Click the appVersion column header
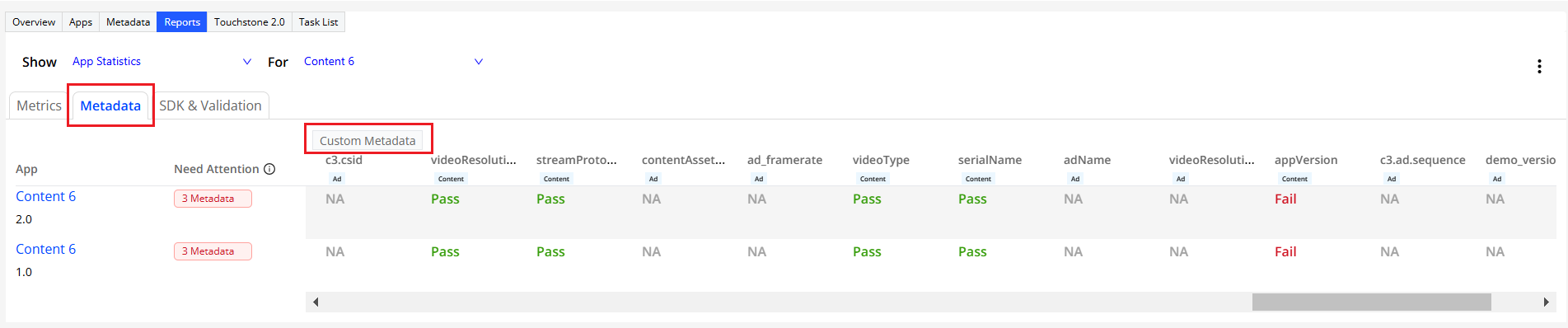The image size is (1568, 328). [x=1306, y=160]
